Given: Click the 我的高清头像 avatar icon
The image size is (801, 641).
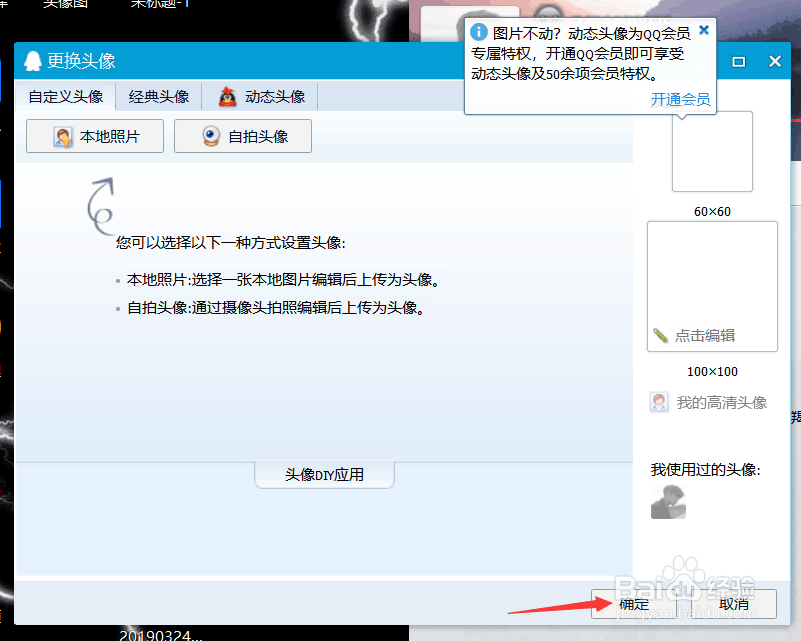Looking at the screenshot, I should click(659, 401).
